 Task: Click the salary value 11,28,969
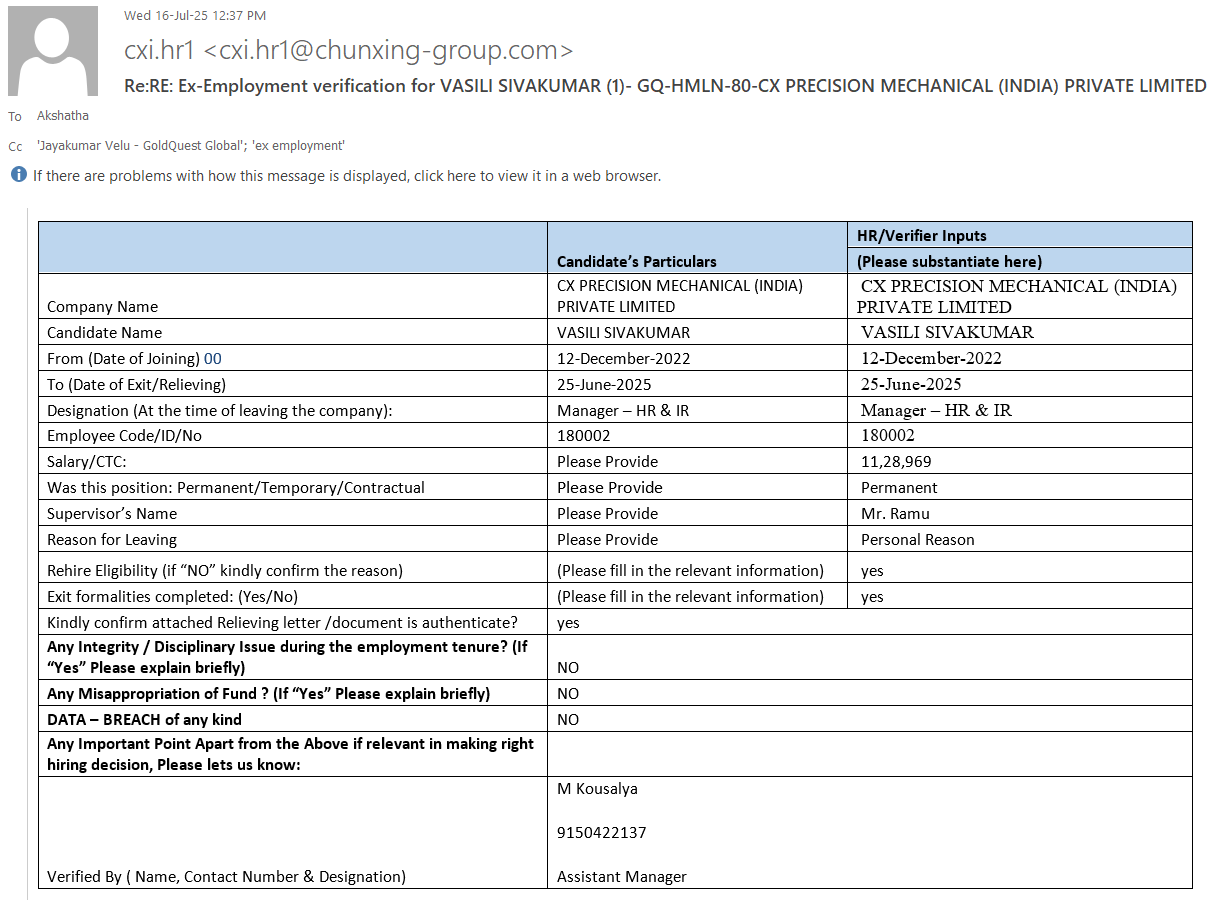896,462
